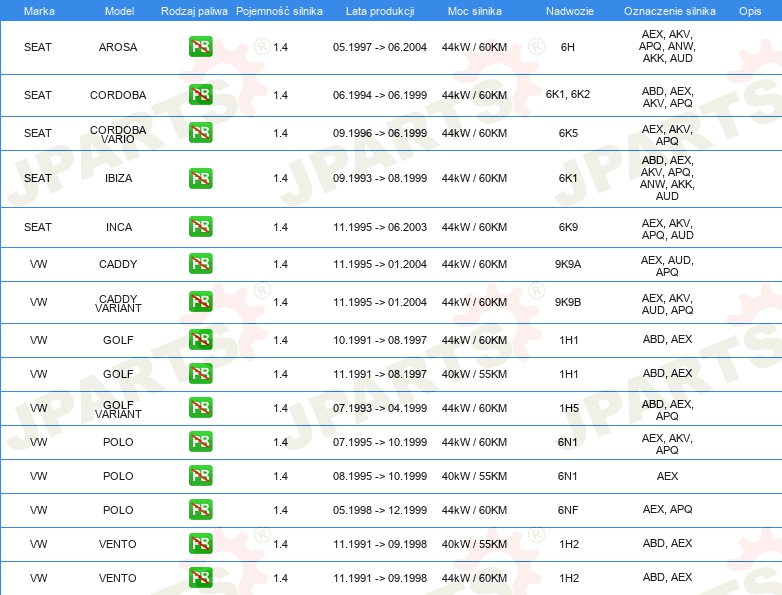This screenshot has height=595, width=782.
Task: Click 40kW / 55KM in the POLO row
Action: tap(474, 476)
